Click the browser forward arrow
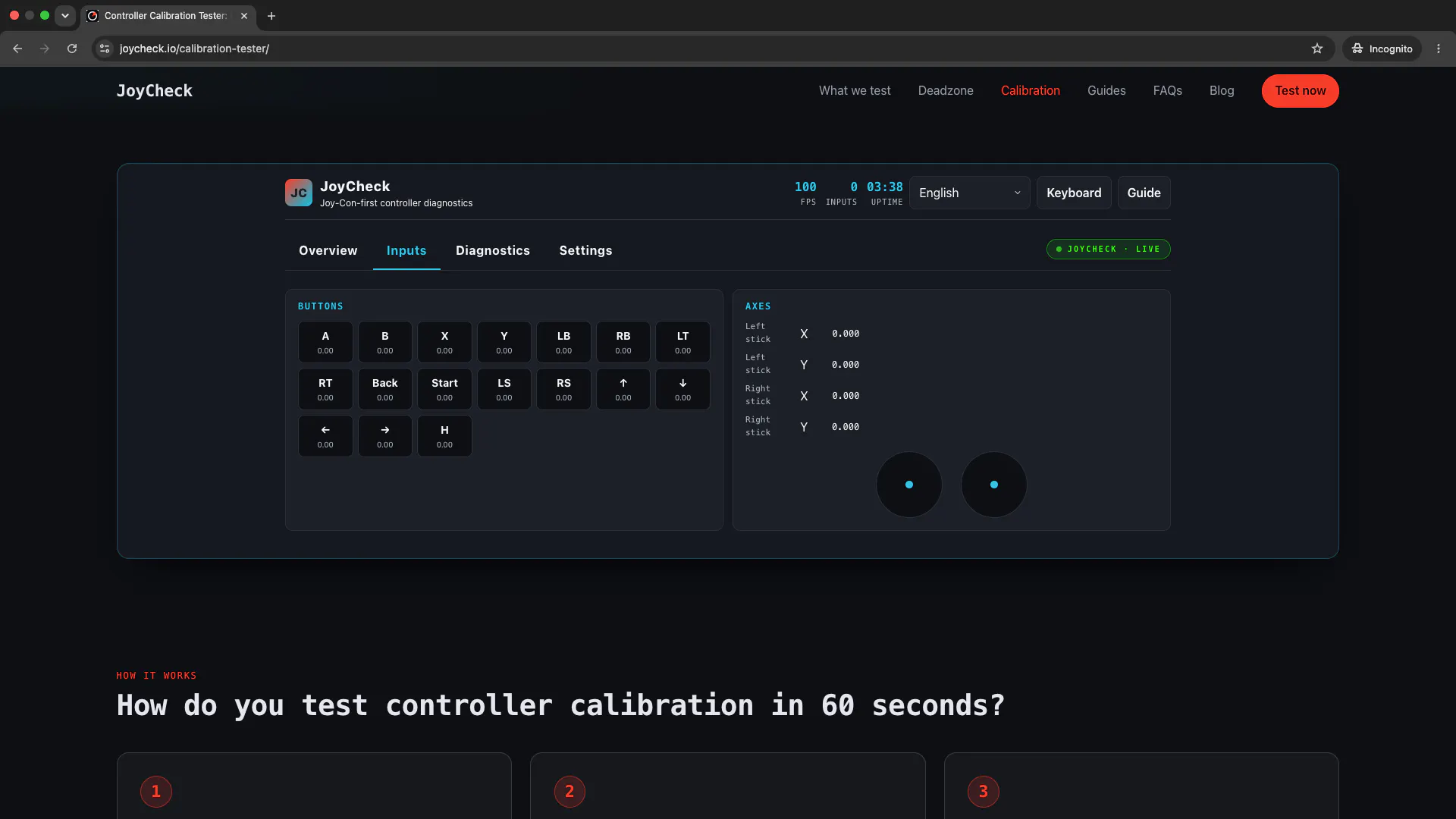 45,49
